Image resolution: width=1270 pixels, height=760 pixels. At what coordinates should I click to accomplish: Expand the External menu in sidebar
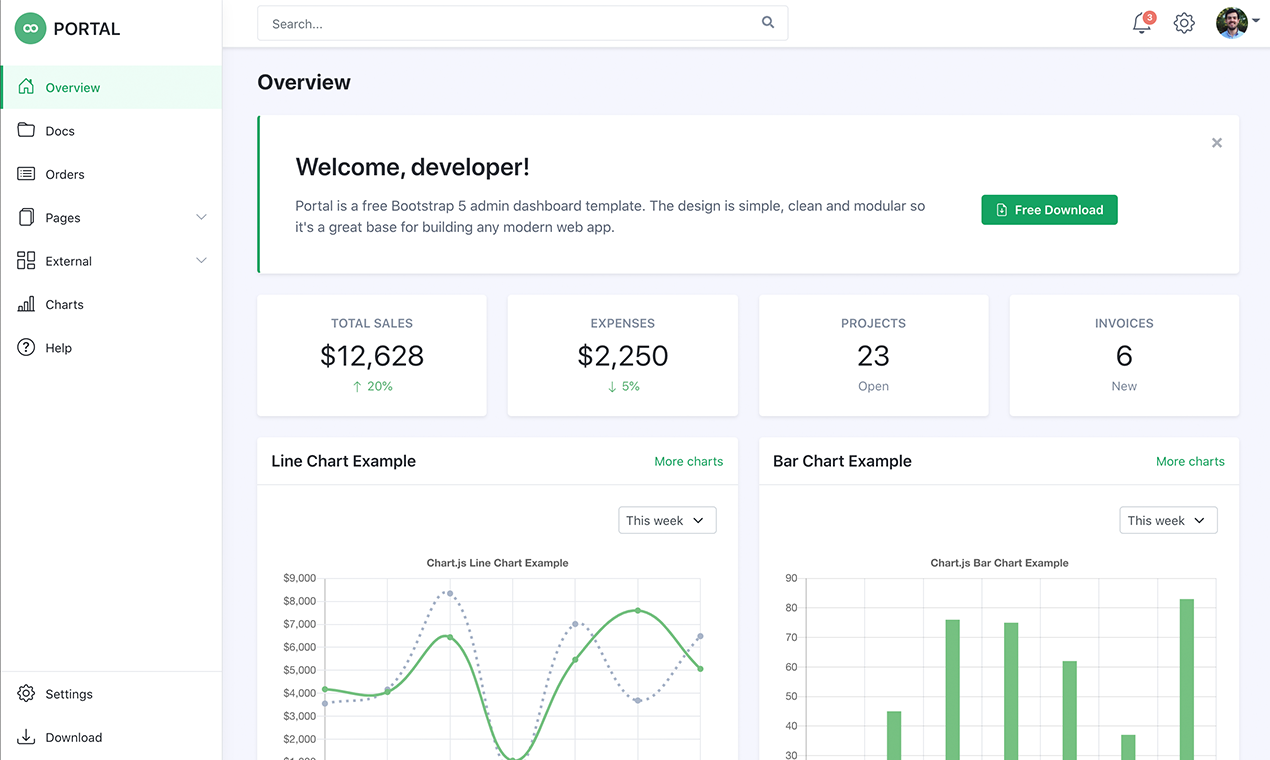201,260
